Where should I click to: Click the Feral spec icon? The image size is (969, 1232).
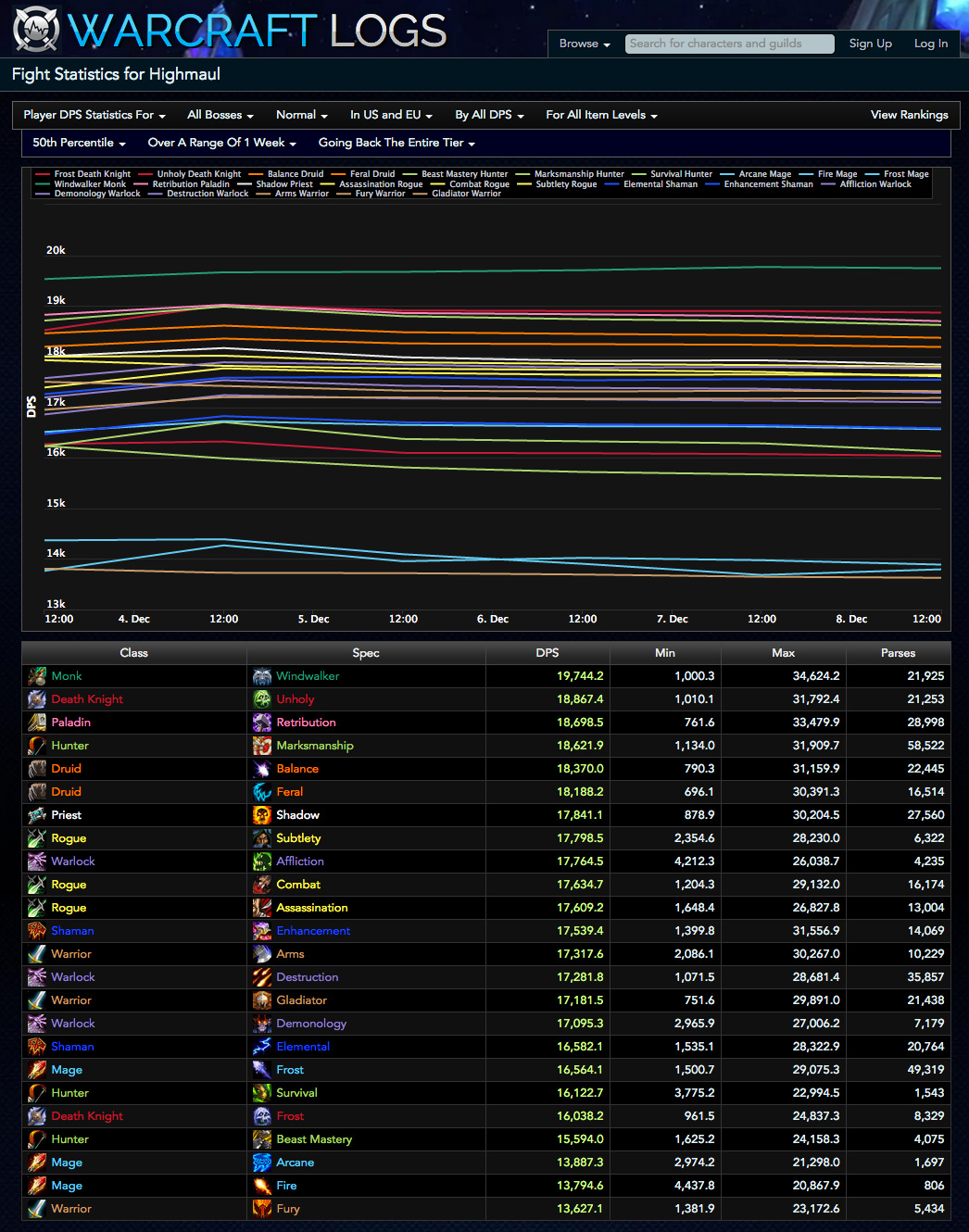click(262, 792)
